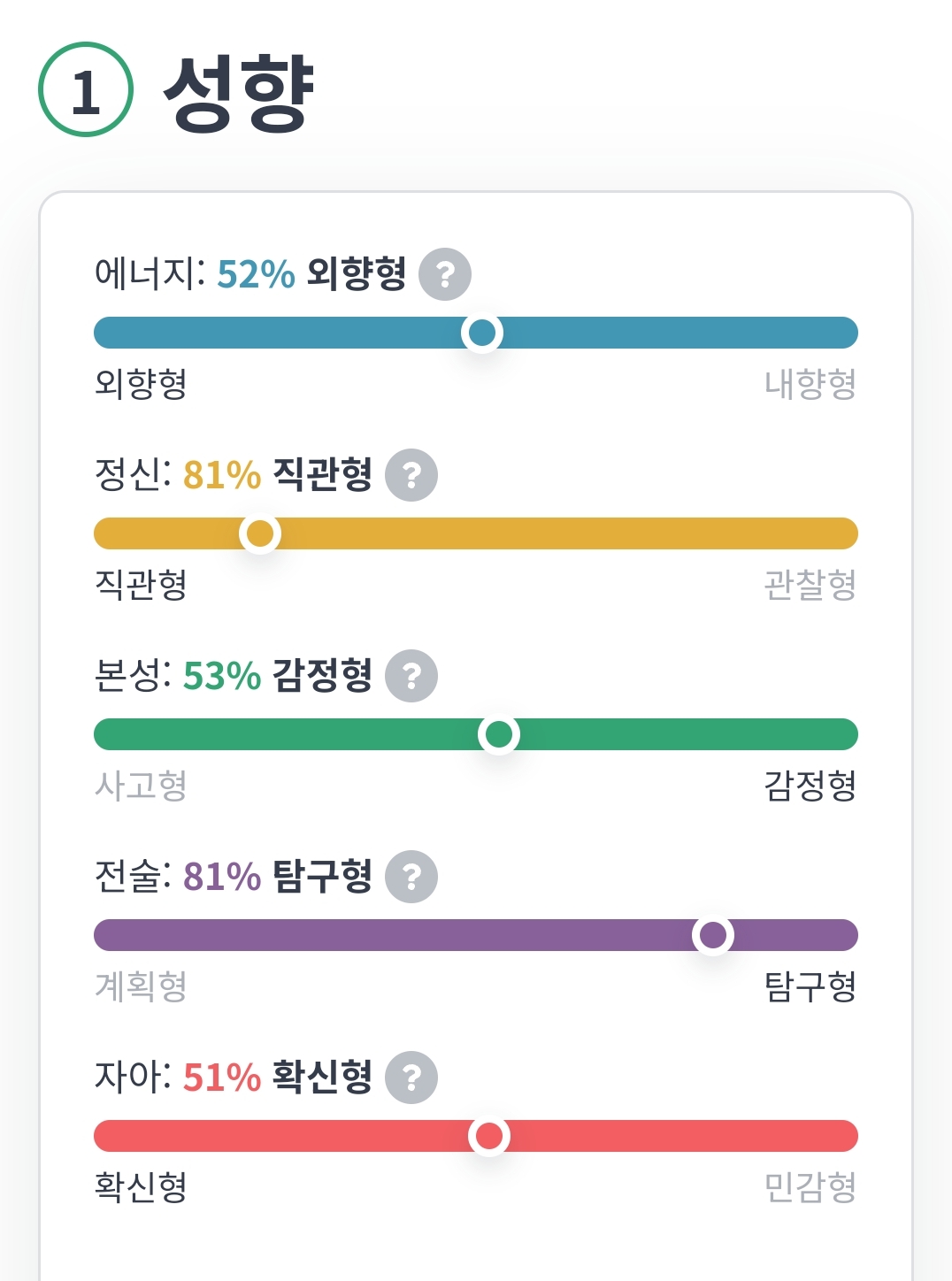Screen dimensions: 952x1281
Task: Click the 성향 section heading
Action: tap(239, 92)
